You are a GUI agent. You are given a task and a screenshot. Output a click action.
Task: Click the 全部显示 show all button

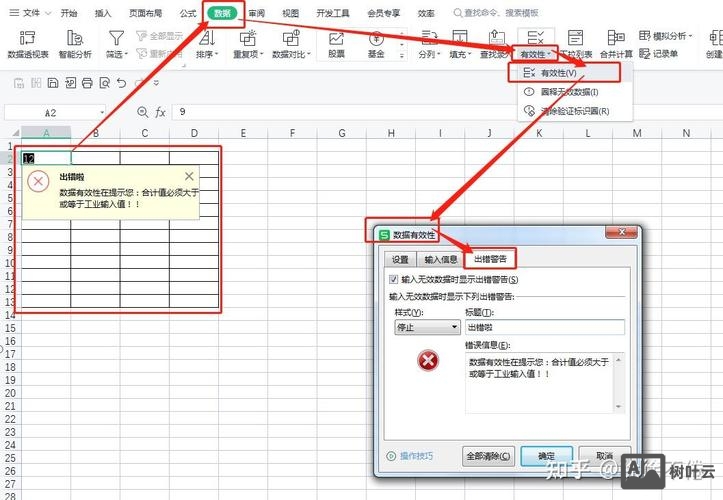(160, 36)
